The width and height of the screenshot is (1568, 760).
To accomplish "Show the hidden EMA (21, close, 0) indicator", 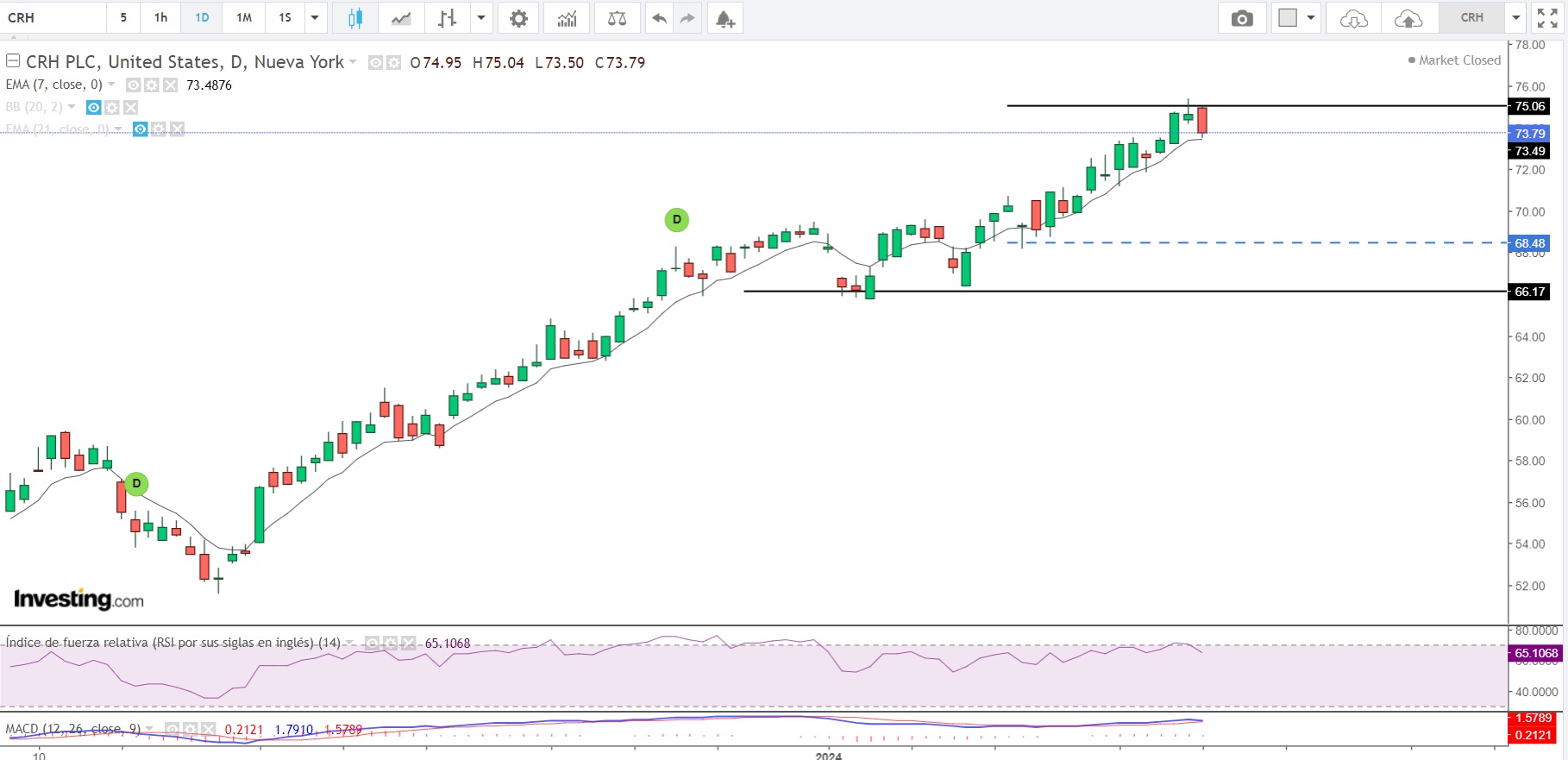I will [140, 129].
